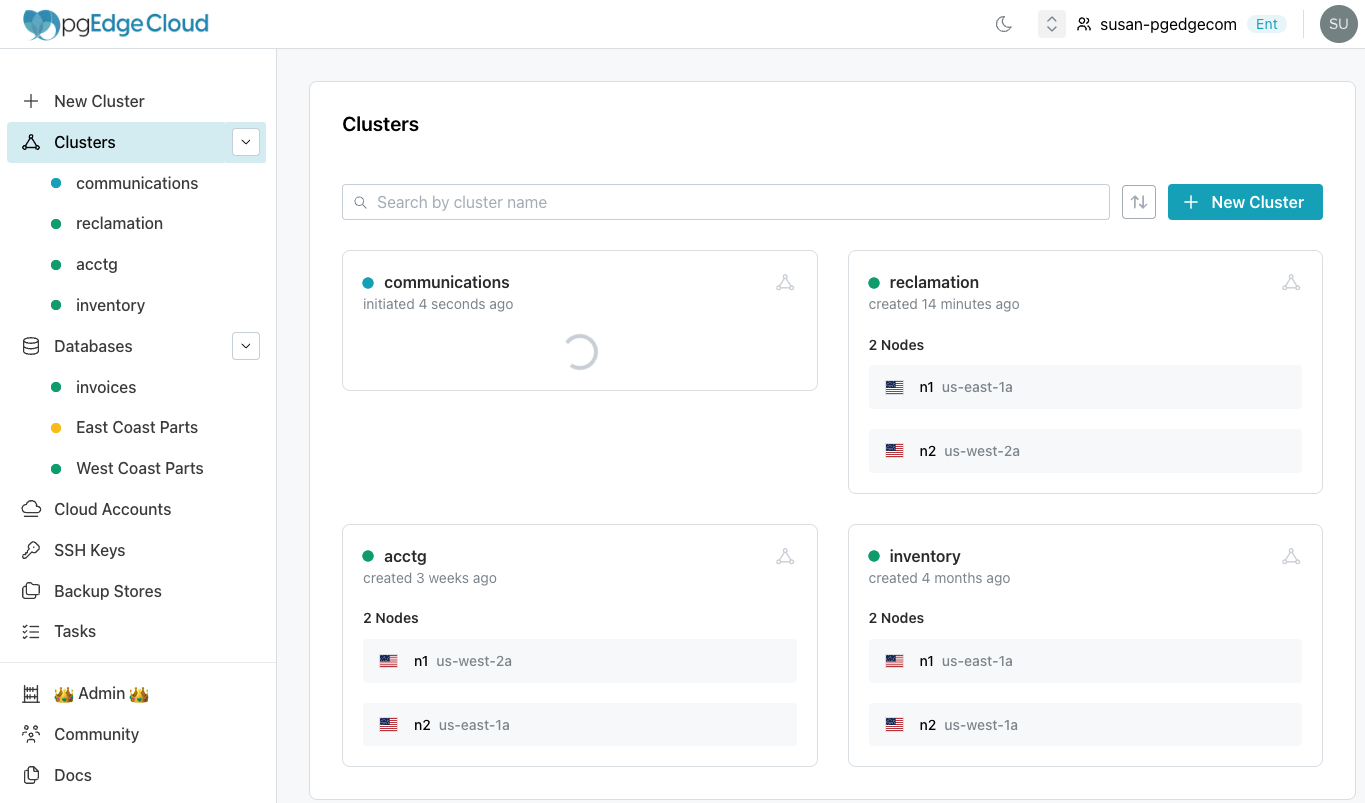This screenshot has width=1365, height=803.
Task: Expand the Clusters sidebar dropdown chevron
Action: (x=245, y=142)
